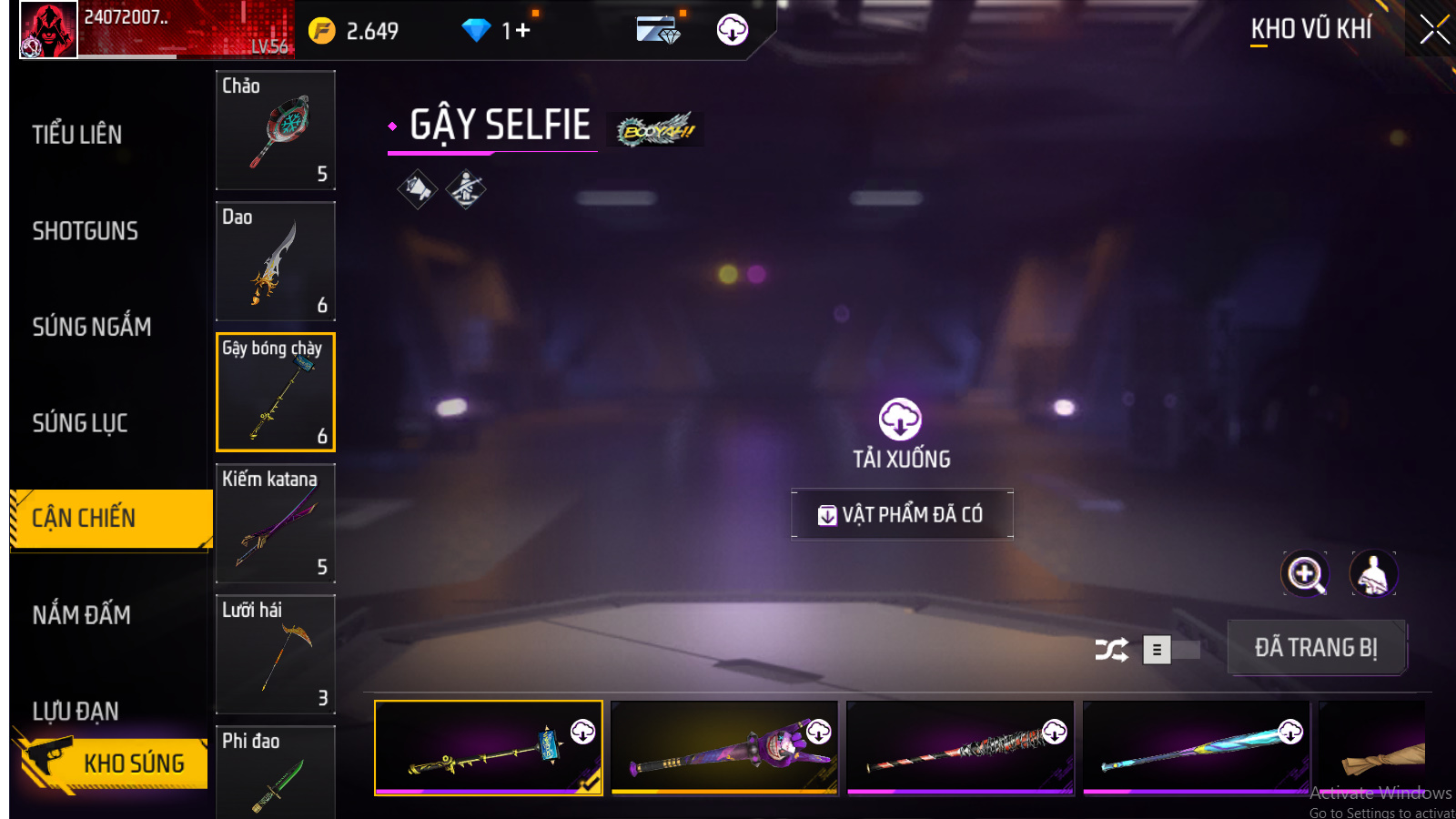Click the VẬT PHẨM ĐÃ CÓ button
1456x819 pixels.
point(902,514)
